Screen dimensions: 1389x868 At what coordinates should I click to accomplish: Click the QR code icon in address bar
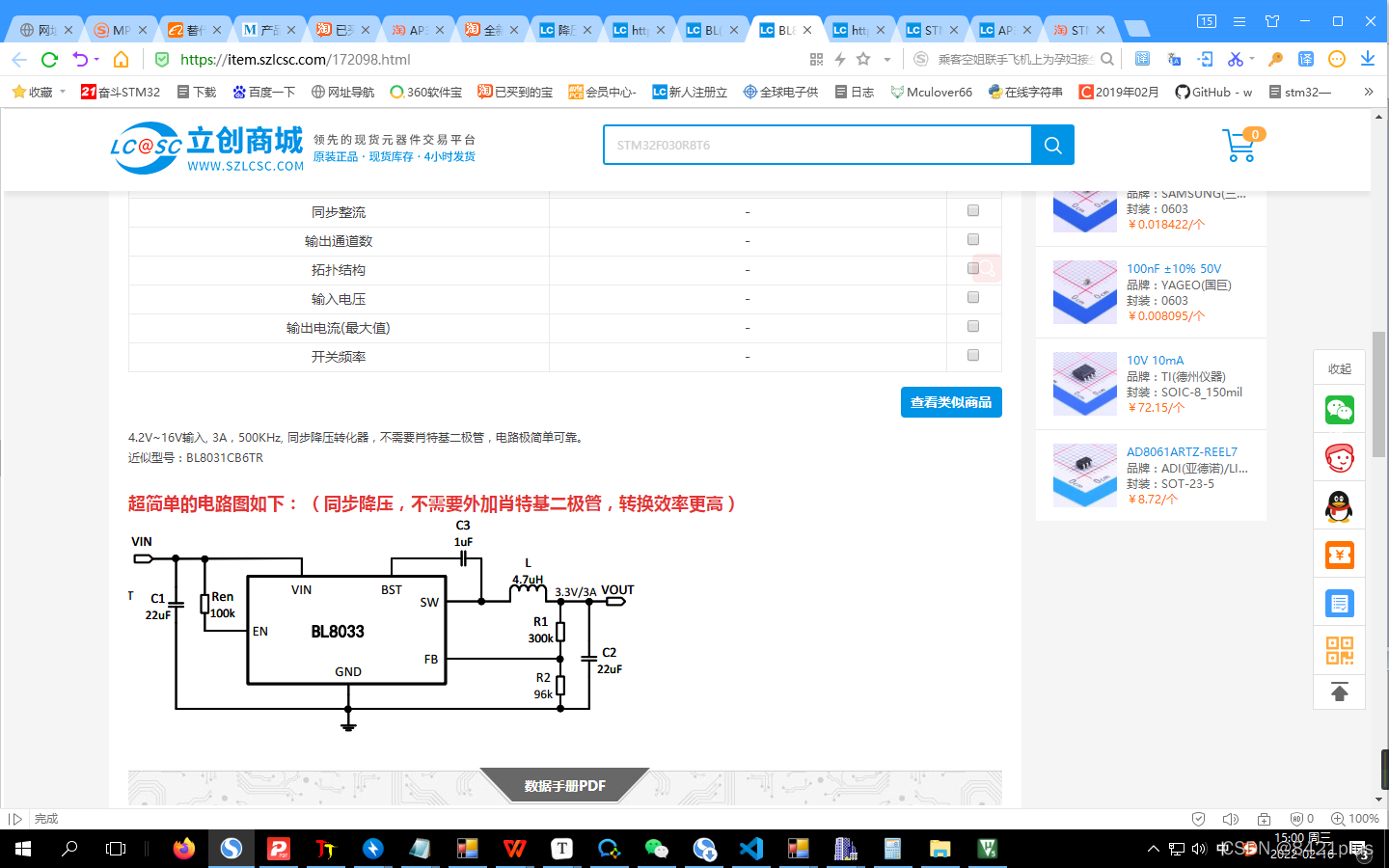coord(816,60)
